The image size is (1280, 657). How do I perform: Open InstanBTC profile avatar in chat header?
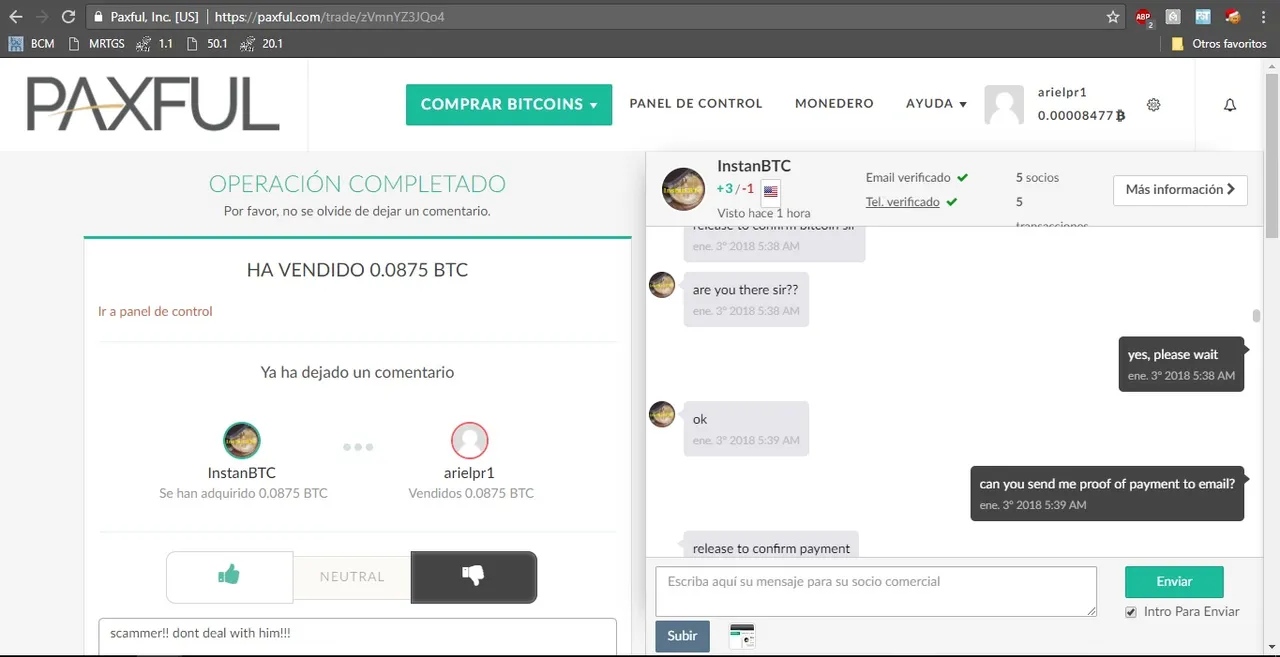[x=684, y=189]
